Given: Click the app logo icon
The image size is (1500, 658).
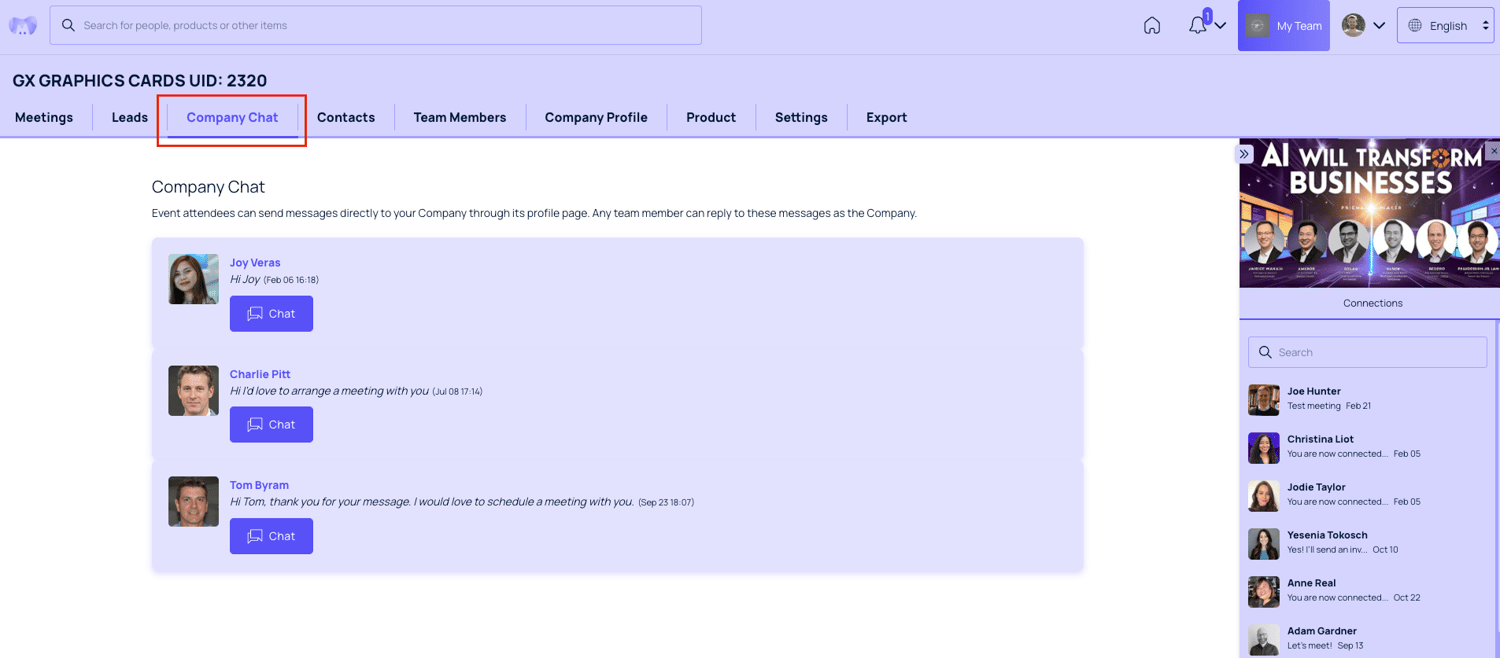Looking at the screenshot, I should [x=23, y=26].
